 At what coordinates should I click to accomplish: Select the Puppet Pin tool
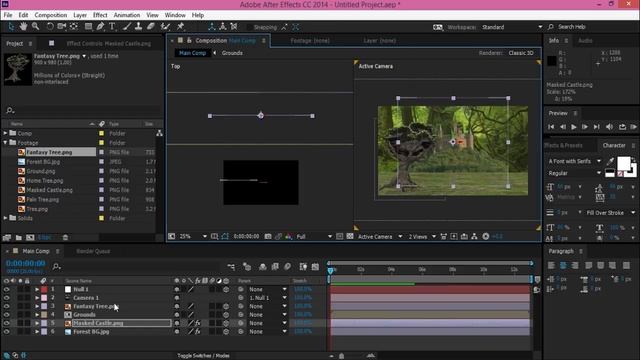coord(180,27)
